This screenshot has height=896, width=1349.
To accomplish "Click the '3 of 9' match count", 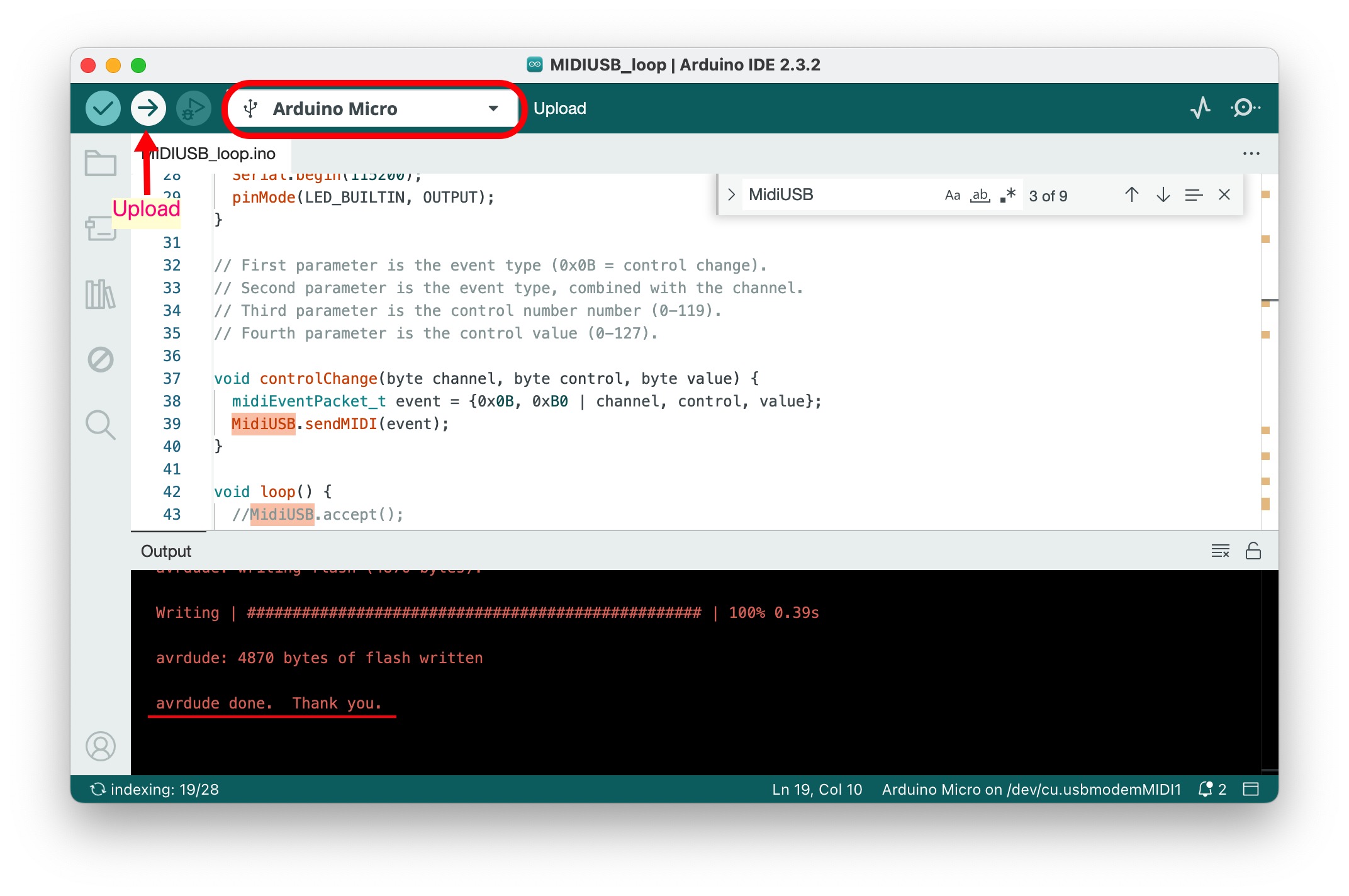I will coord(1048,196).
